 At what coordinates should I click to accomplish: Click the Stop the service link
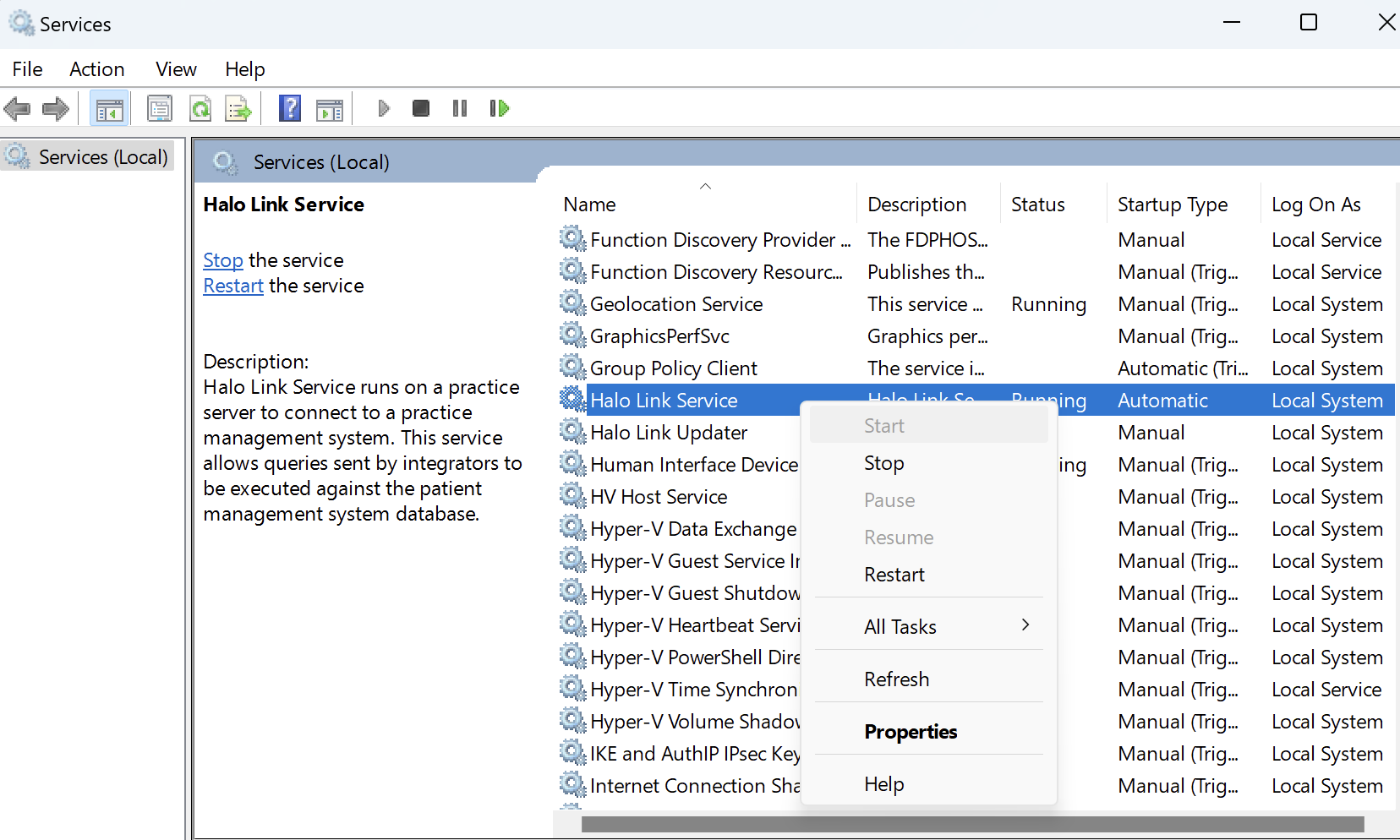pyautogui.click(x=223, y=260)
